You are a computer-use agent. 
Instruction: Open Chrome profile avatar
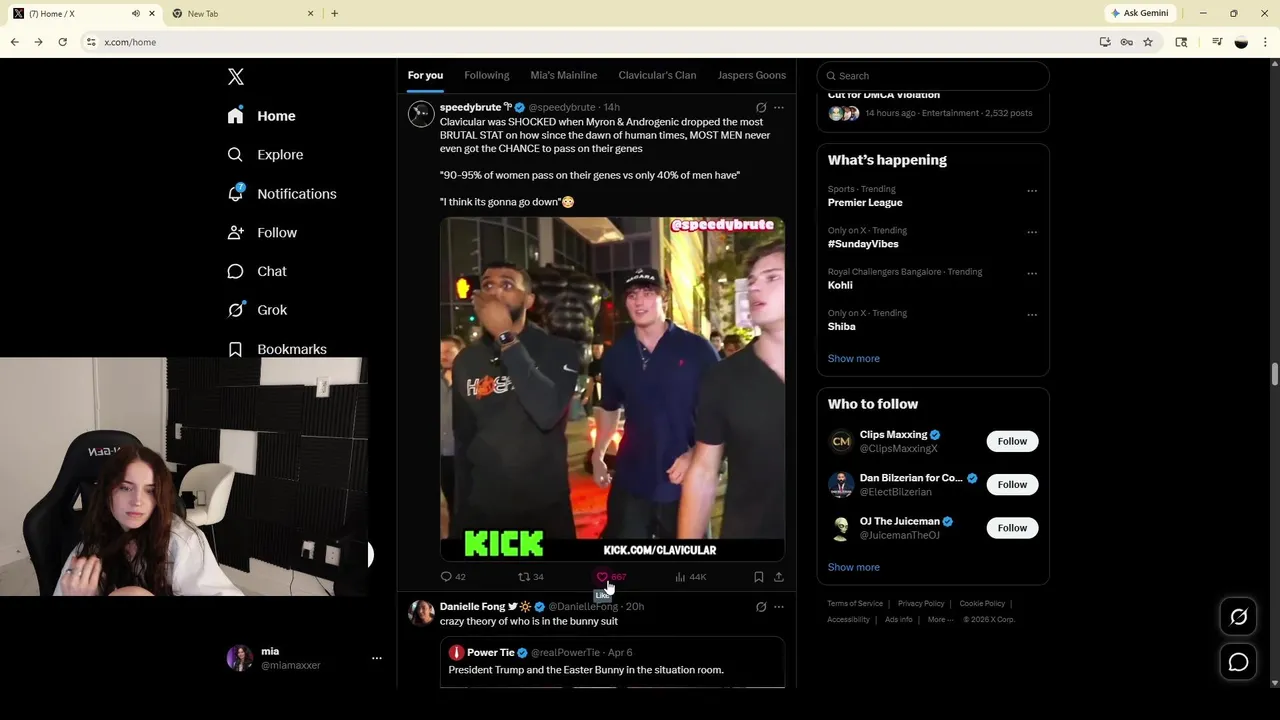coord(1241,42)
